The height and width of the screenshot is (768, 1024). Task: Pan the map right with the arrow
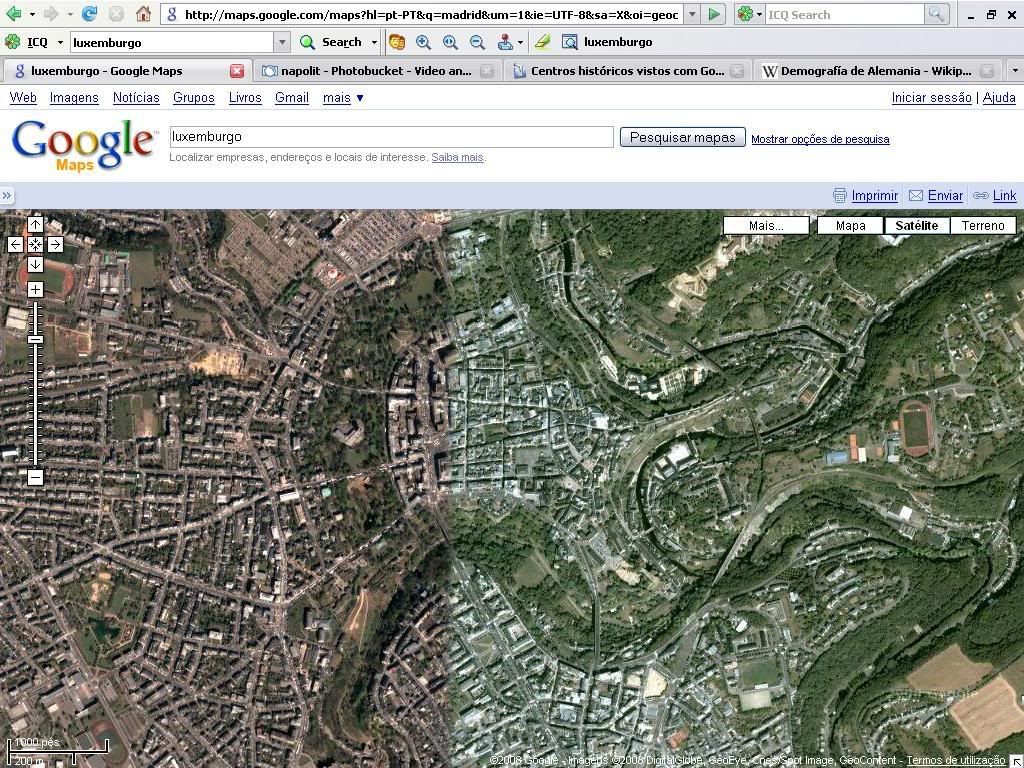55,244
